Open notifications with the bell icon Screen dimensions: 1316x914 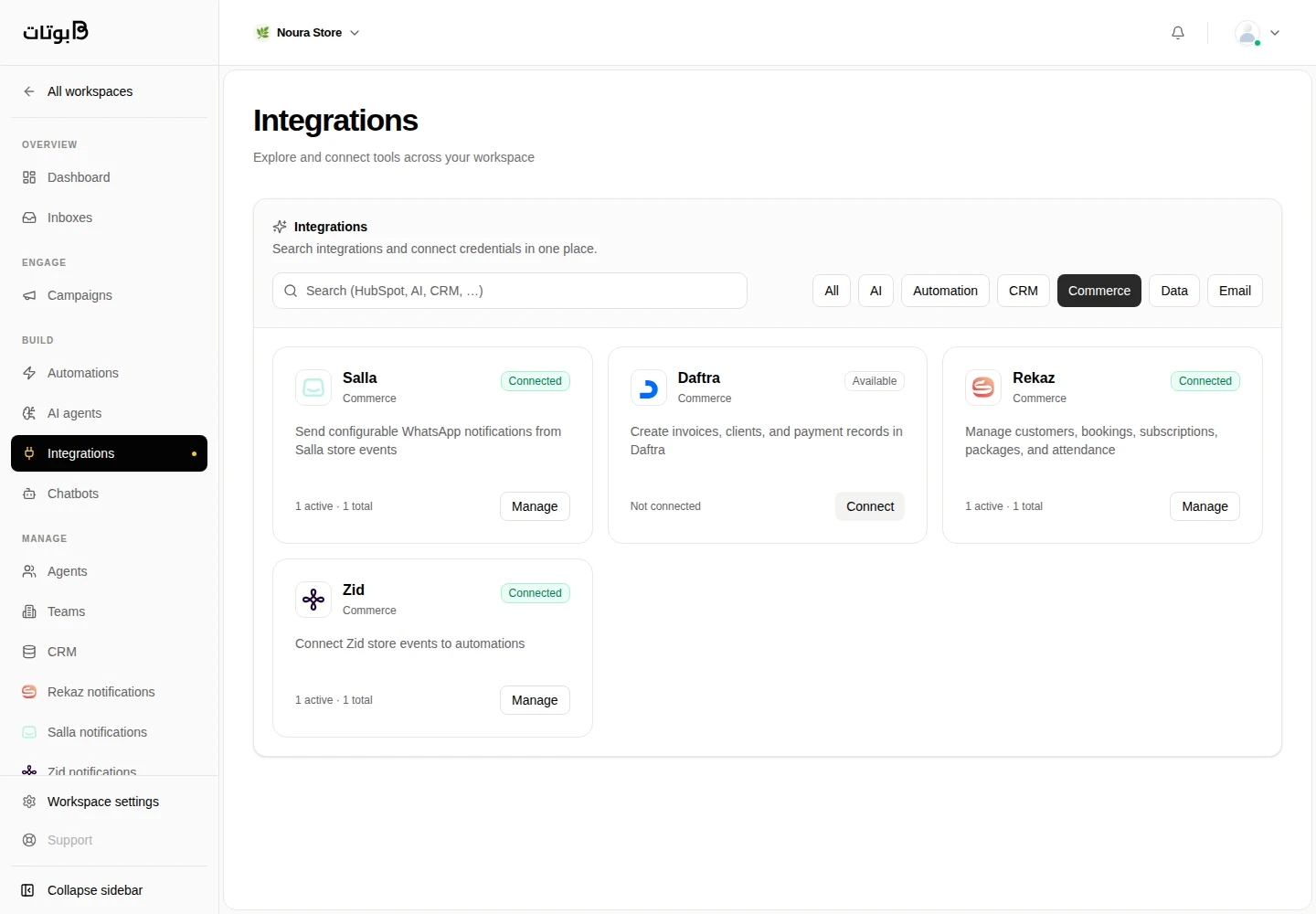[1178, 33]
